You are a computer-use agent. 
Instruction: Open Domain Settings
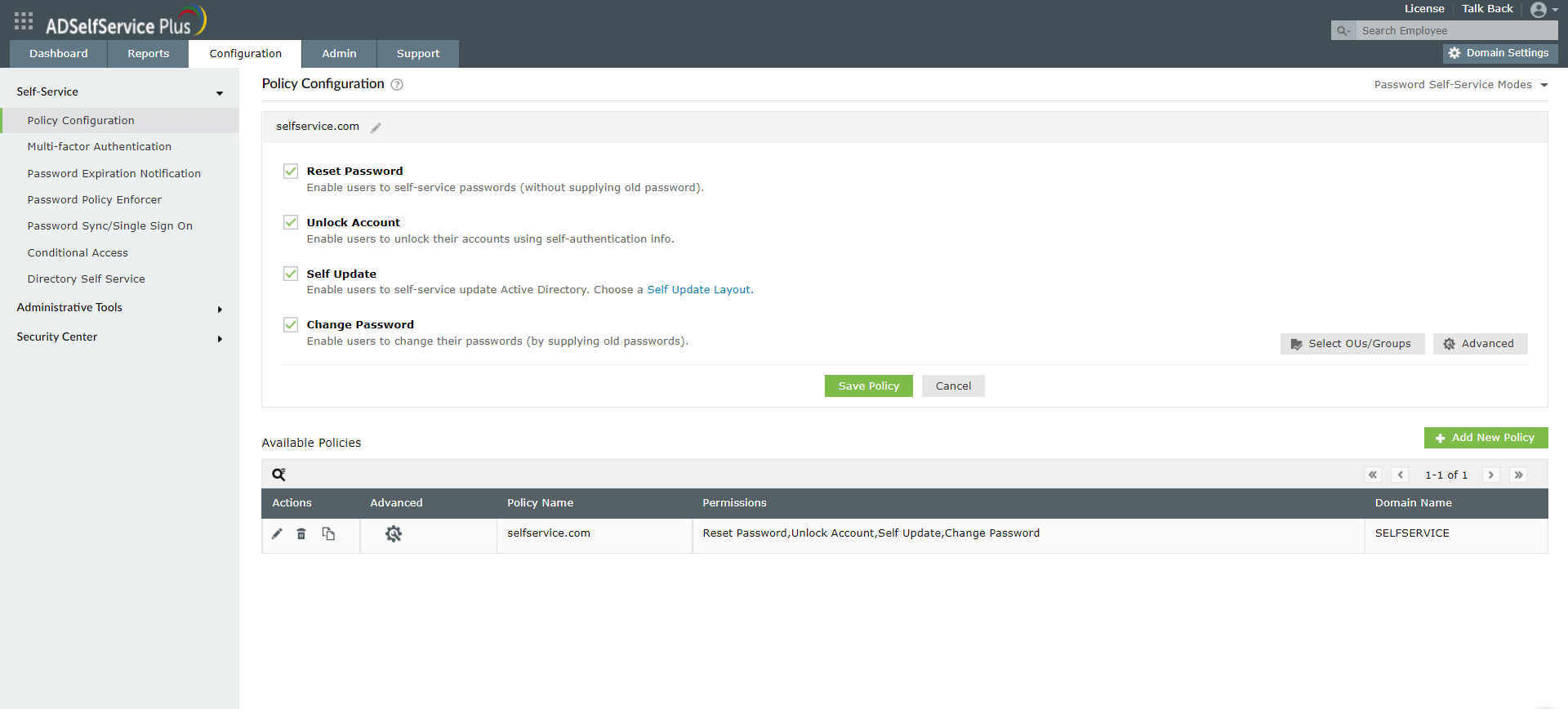pyautogui.click(x=1500, y=53)
